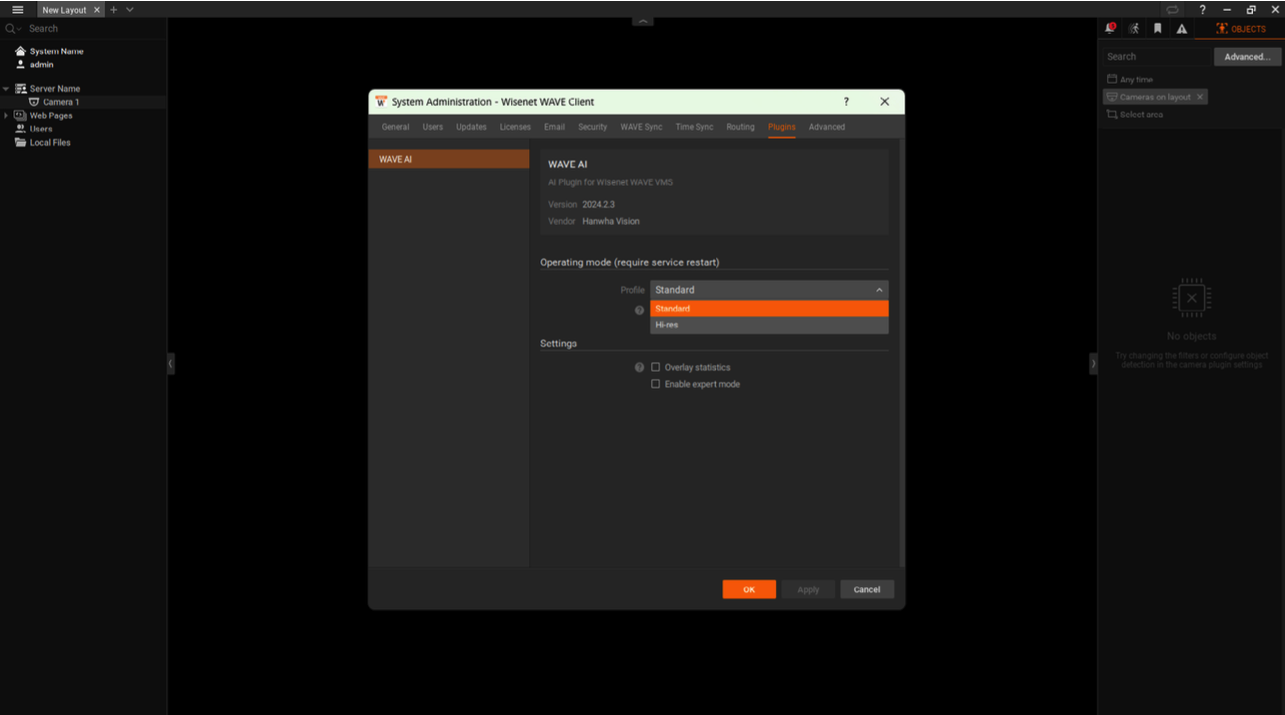The image size is (1285, 715).
Task: Open the Events warning triangle tab
Action: (x=1182, y=28)
